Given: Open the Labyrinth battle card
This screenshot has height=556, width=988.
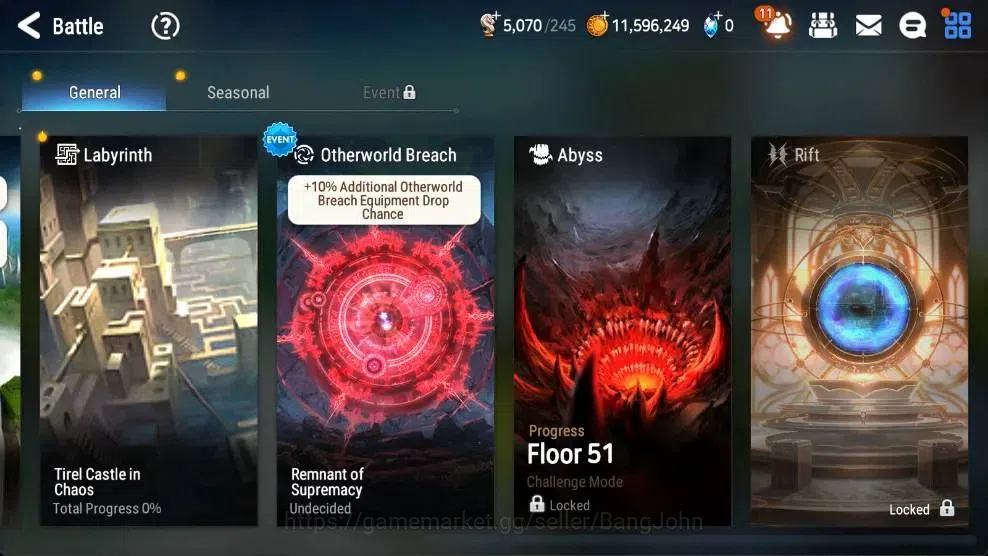Looking at the screenshot, I should pos(149,331).
